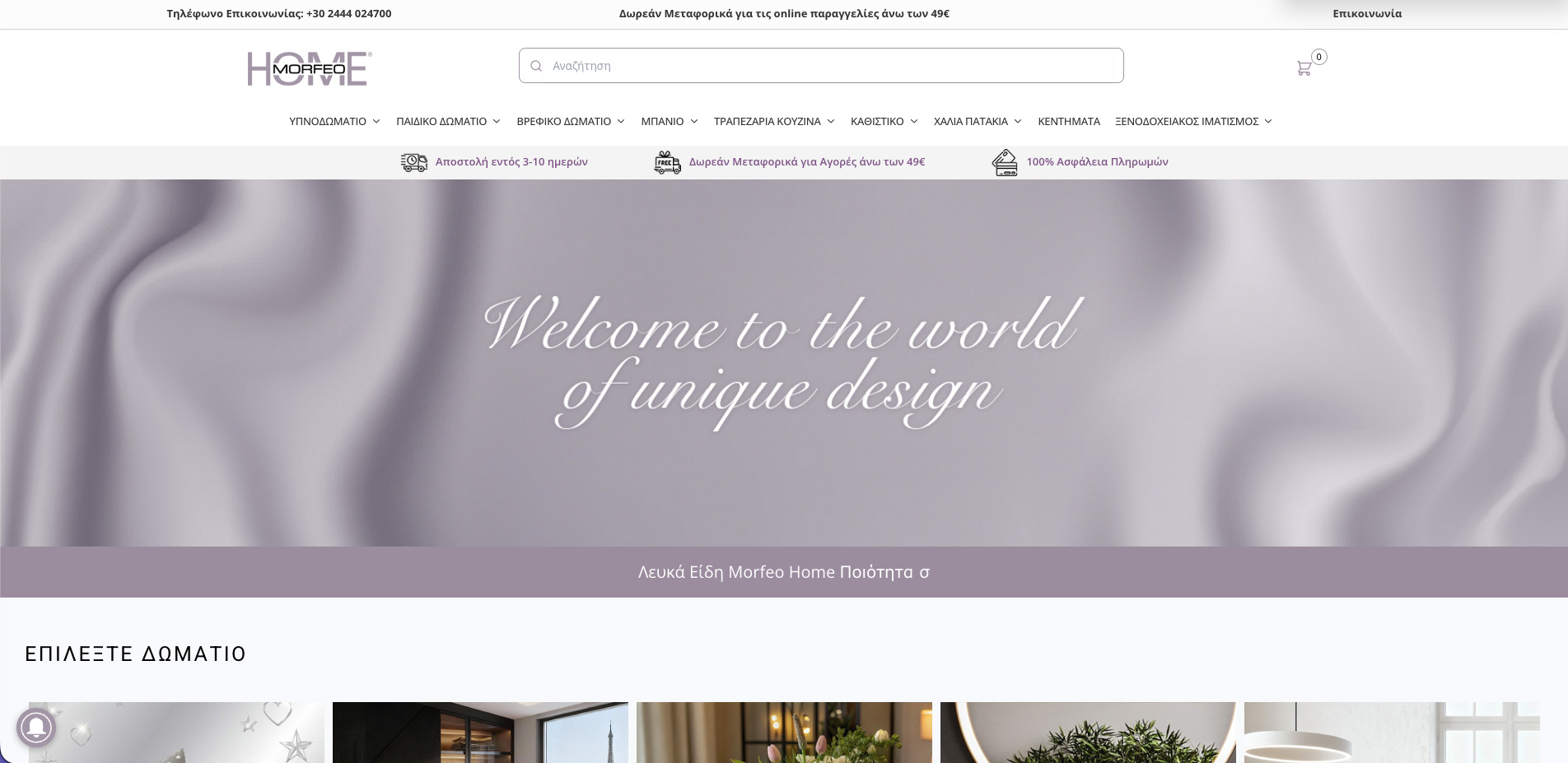The height and width of the screenshot is (763, 1568).
Task: Click the search magnifier icon
Action: [x=536, y=66]
